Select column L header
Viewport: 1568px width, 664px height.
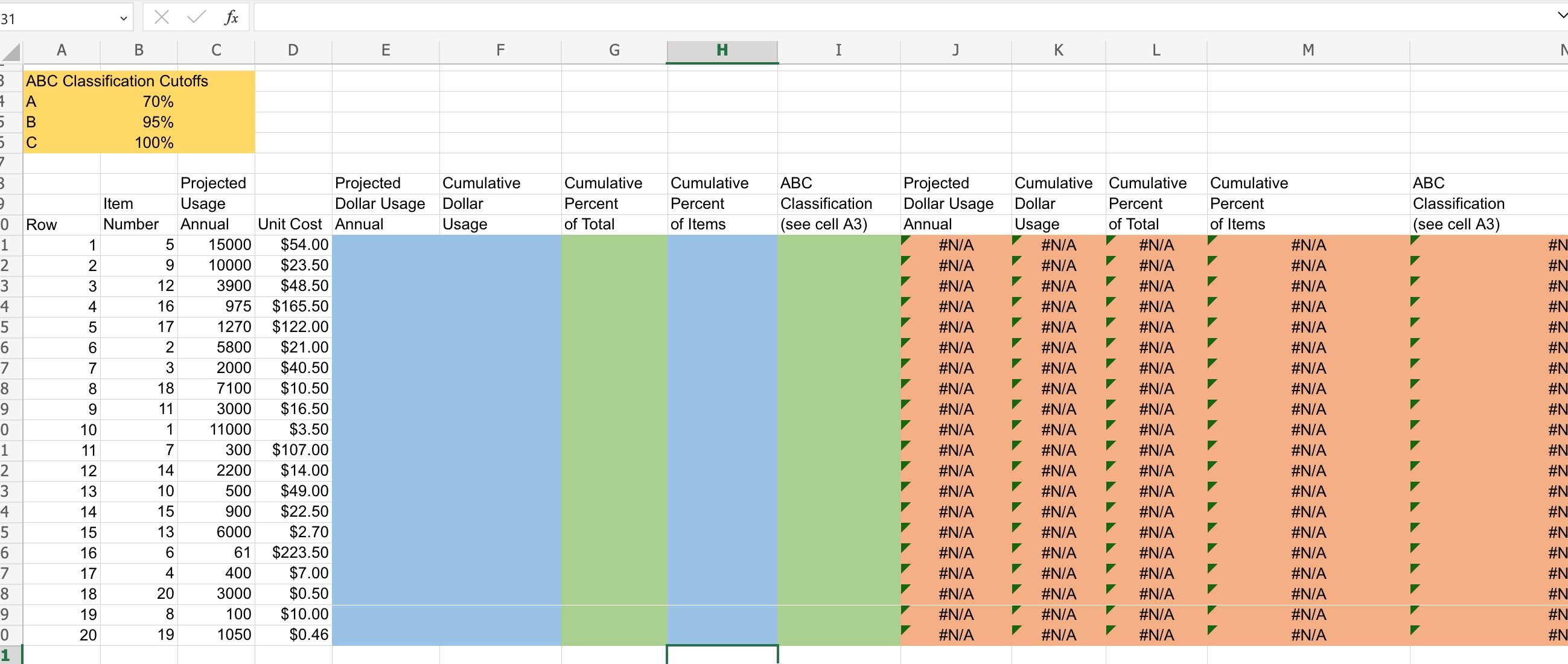click(x=1156, y=51)
